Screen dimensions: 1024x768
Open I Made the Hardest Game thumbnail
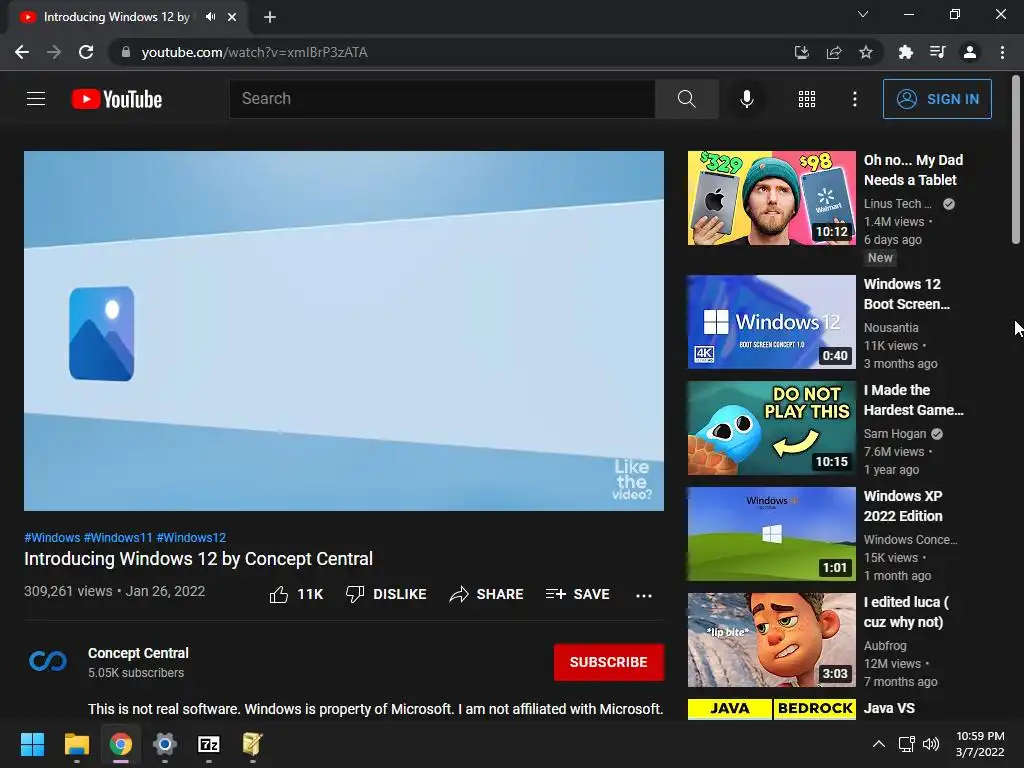point(772,428)
